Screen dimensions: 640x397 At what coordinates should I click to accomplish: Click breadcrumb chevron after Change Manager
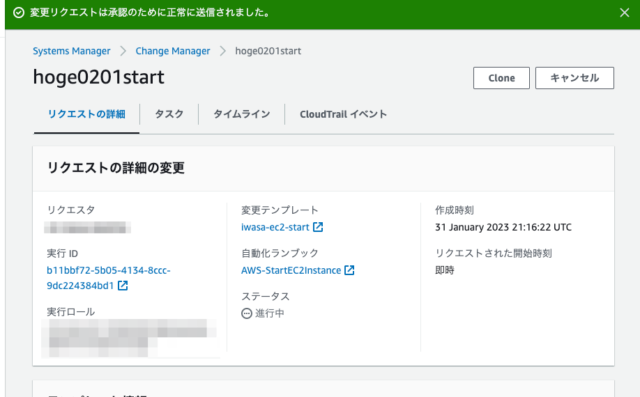(222, 51)
